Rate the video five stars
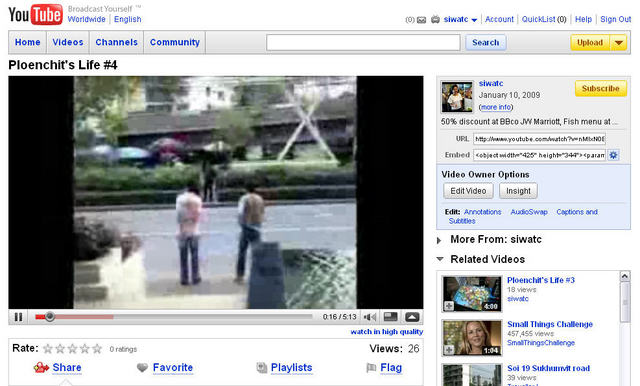The height and width of the screenshot is (386, 640). click(x=97, y=348)
